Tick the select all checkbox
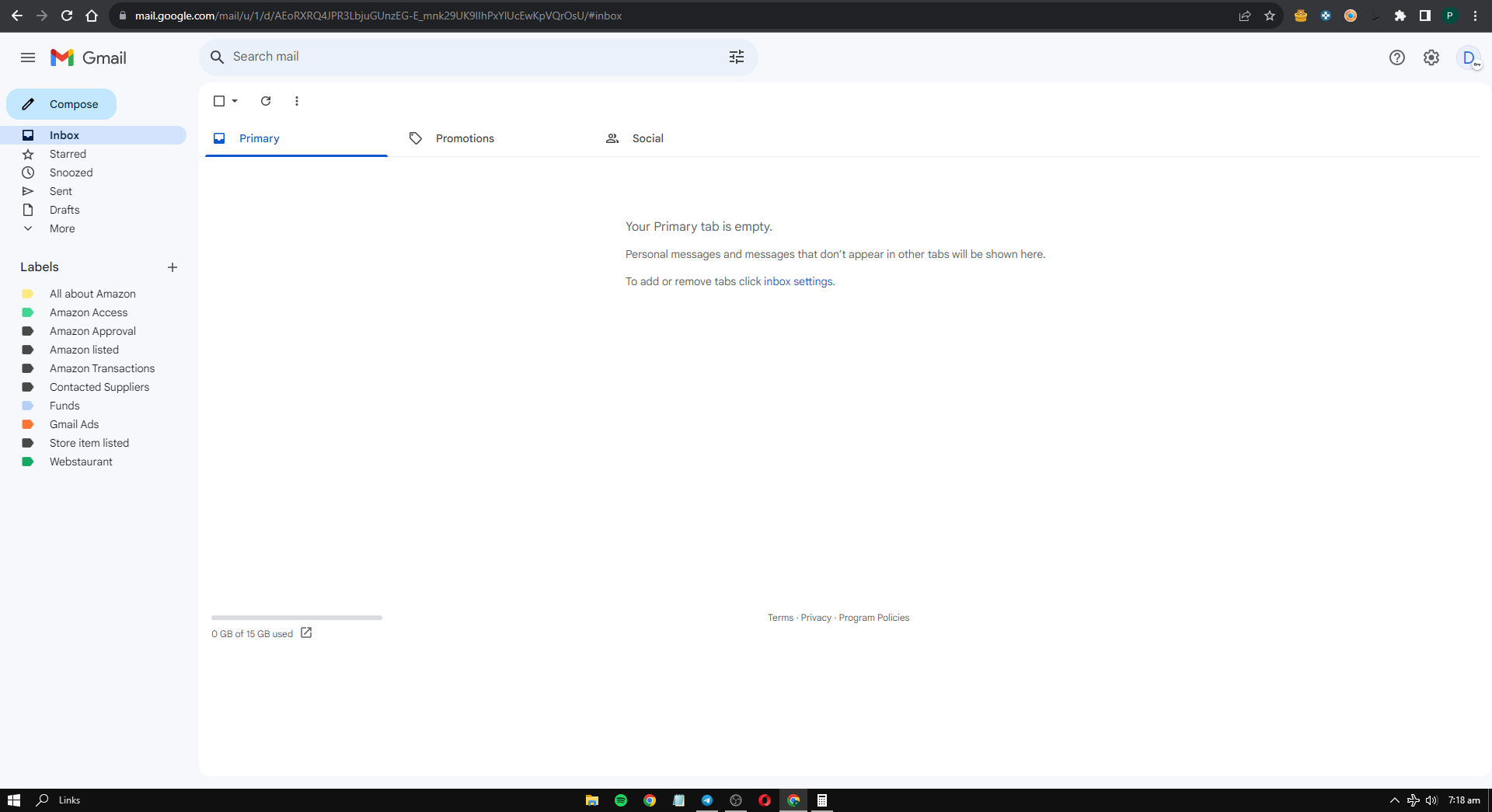This screenshot has height=812, width=1492. (219, 101)
